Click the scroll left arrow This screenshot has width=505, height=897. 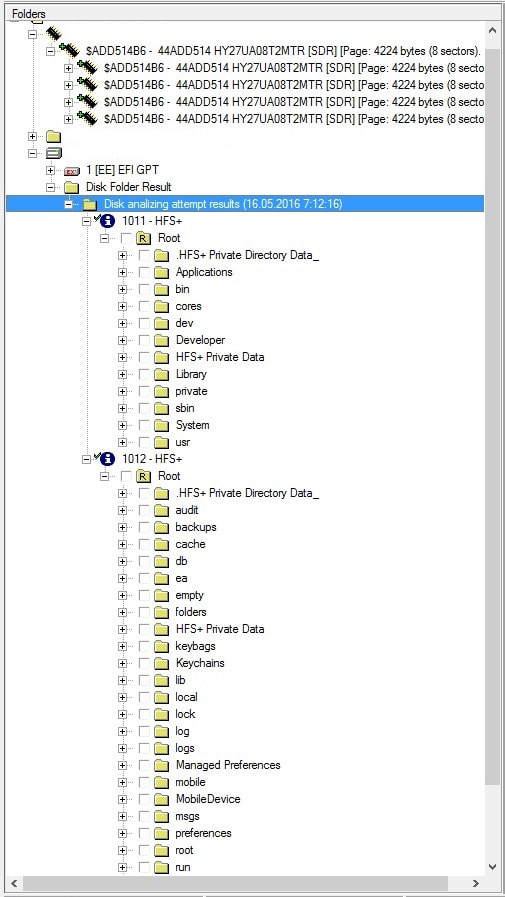(x=14, y=883)
